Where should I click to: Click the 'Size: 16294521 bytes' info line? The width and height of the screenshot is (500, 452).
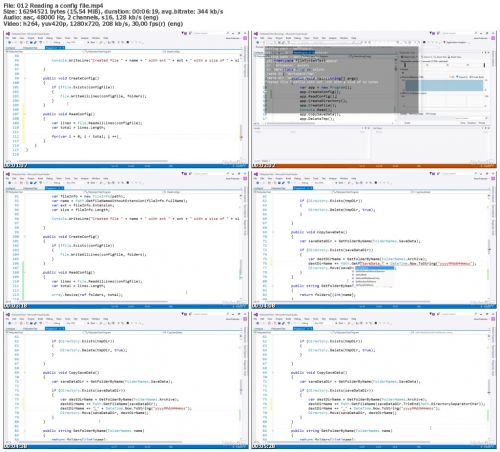(x=113, y=12)
